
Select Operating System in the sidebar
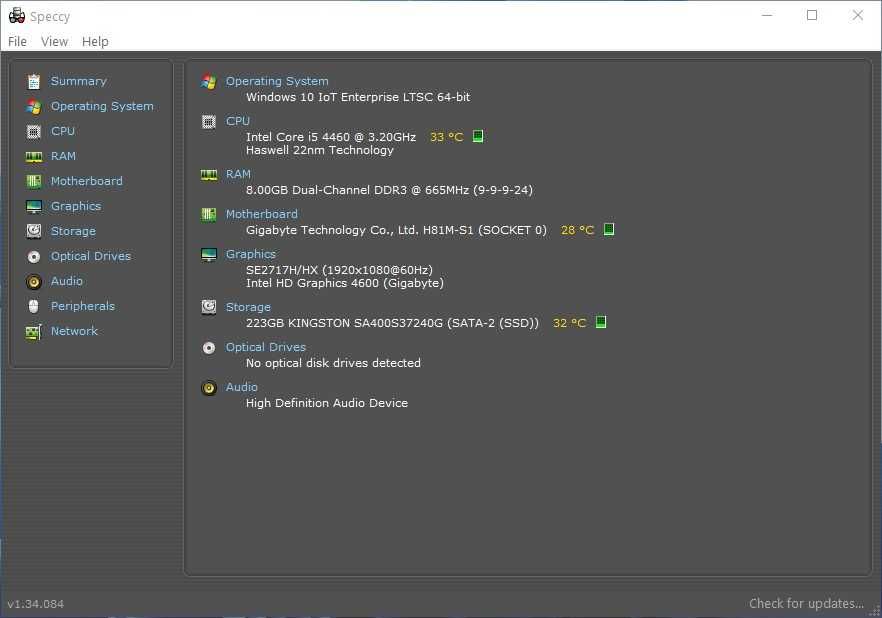102,106
